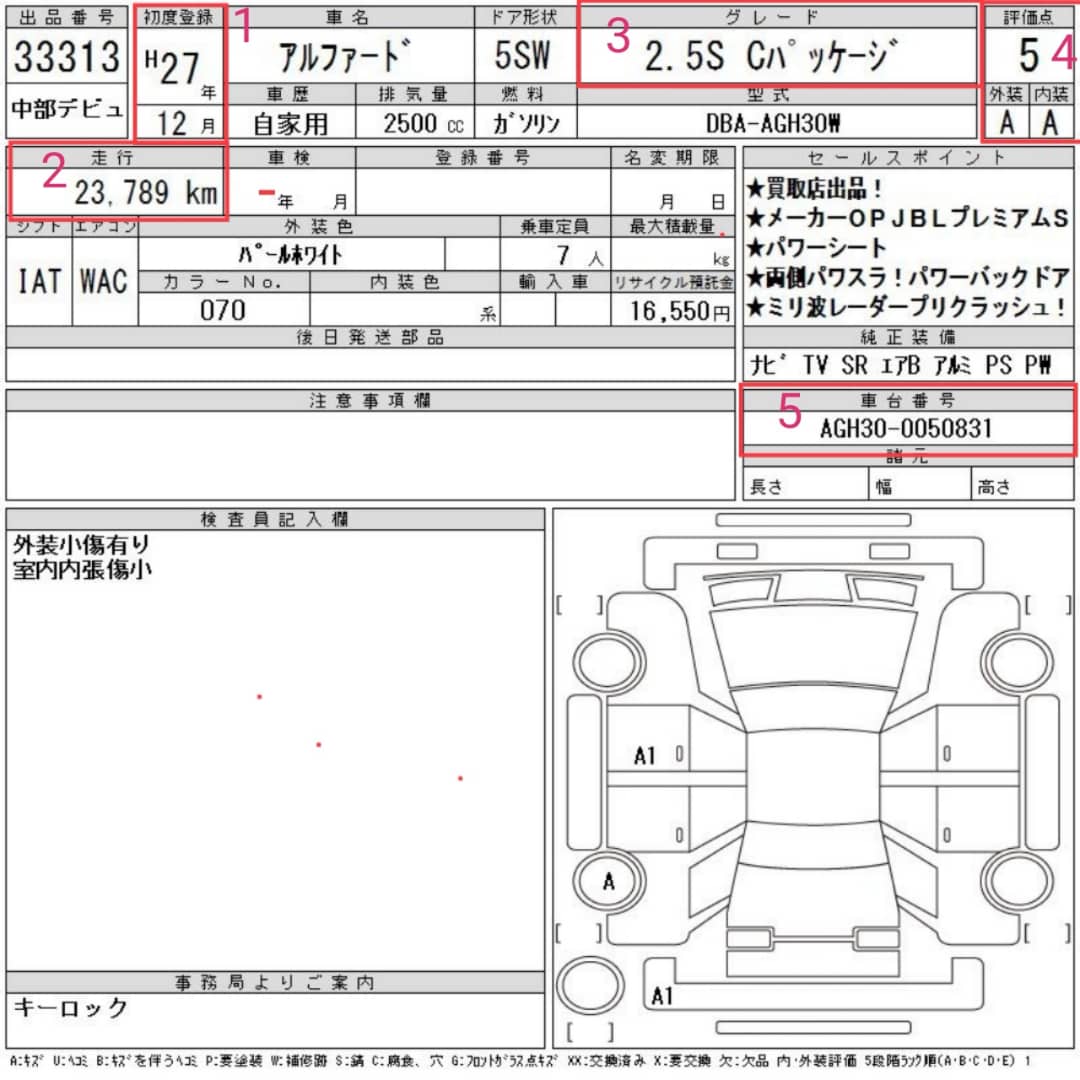Click the WAC air conditioner cell

pos(104,283)
